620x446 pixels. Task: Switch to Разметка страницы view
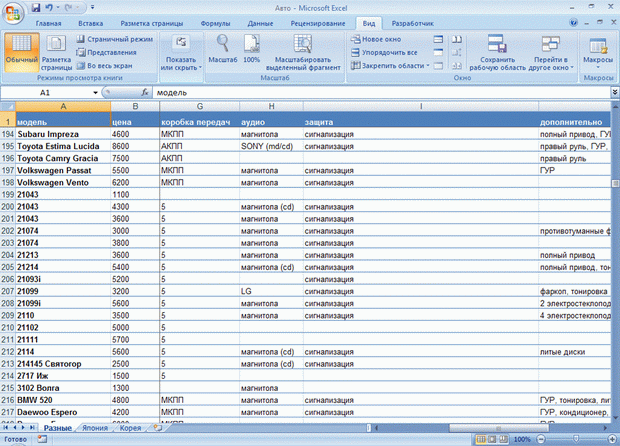click(x=56, y=53)
